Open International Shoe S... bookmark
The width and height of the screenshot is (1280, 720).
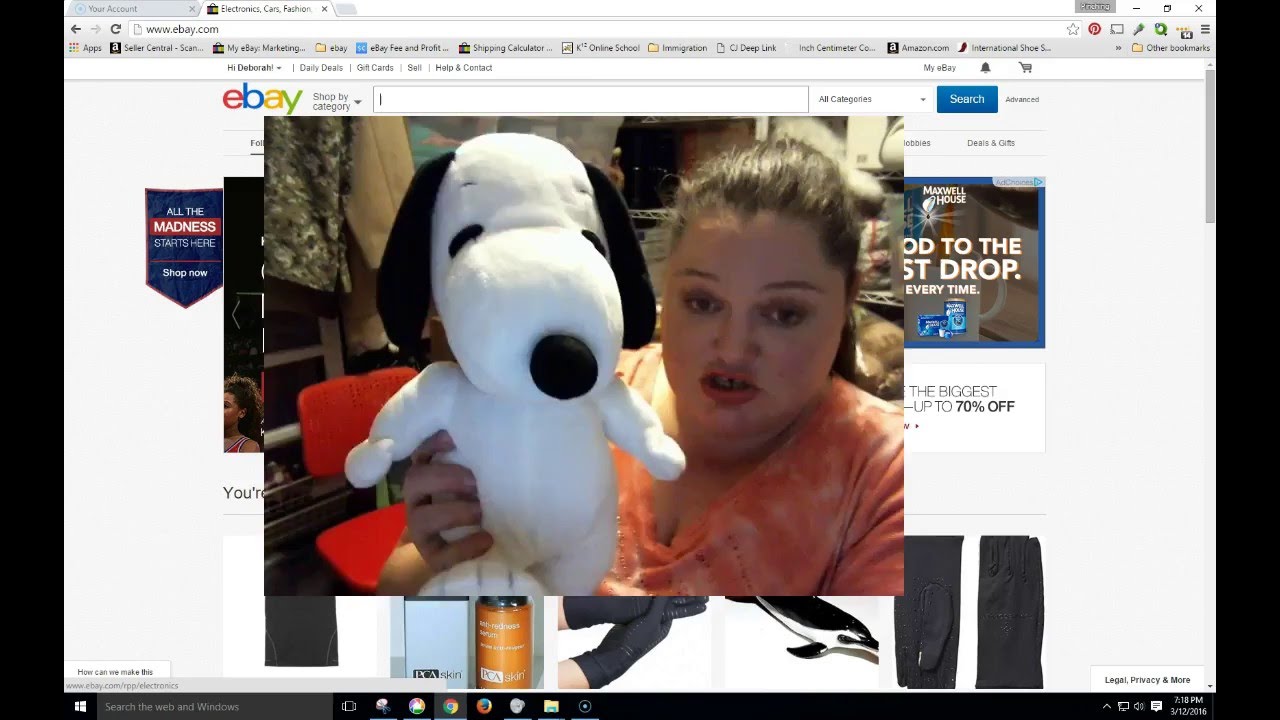point(1005,48)
